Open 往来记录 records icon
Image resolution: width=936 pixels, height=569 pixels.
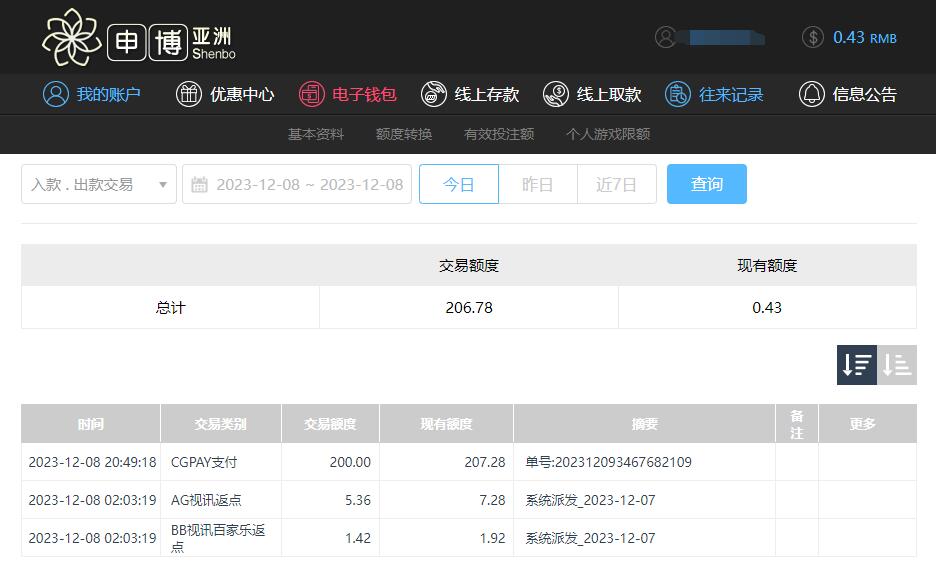[x=678, y=94]
